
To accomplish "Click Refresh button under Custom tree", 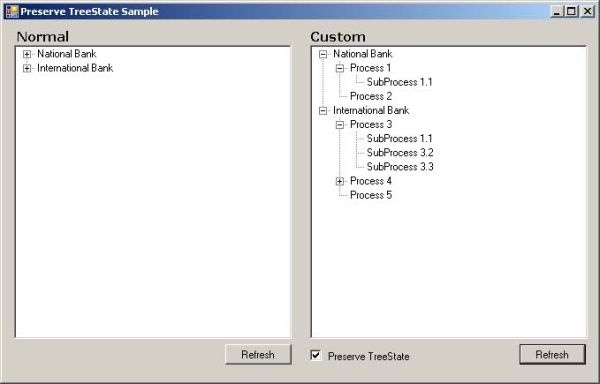I will point(552,355).
